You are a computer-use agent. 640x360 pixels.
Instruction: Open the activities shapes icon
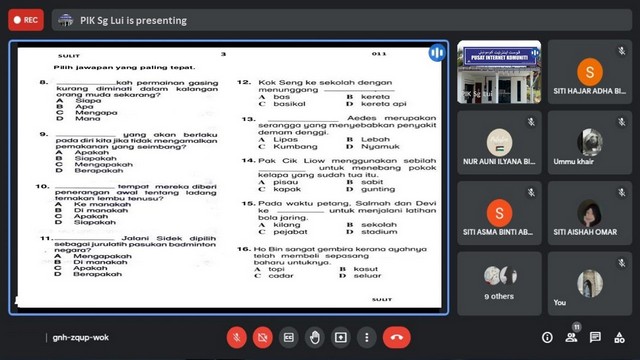(x=619, y=338)
